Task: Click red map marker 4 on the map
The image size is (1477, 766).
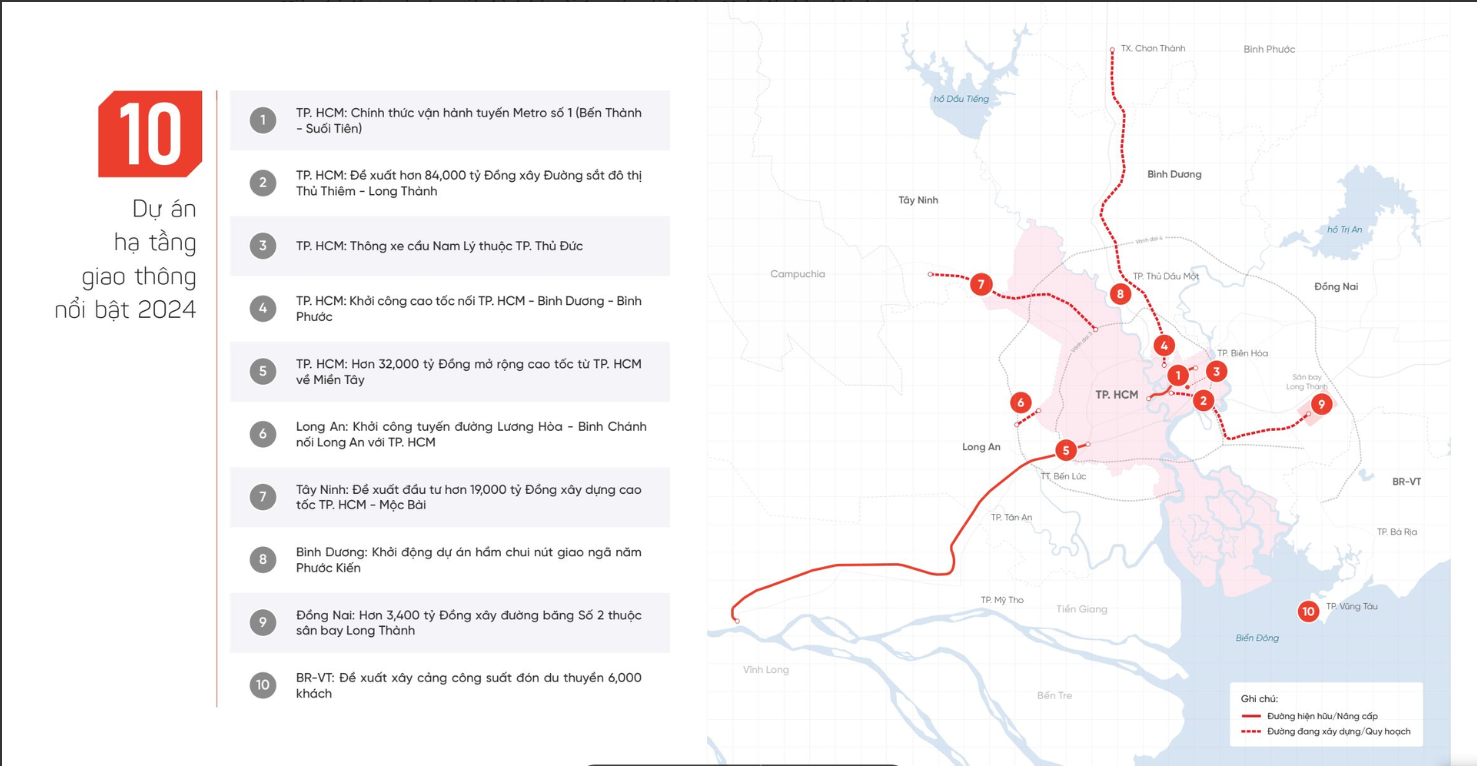Action: pyautogui.click(x=1163, y=346)
